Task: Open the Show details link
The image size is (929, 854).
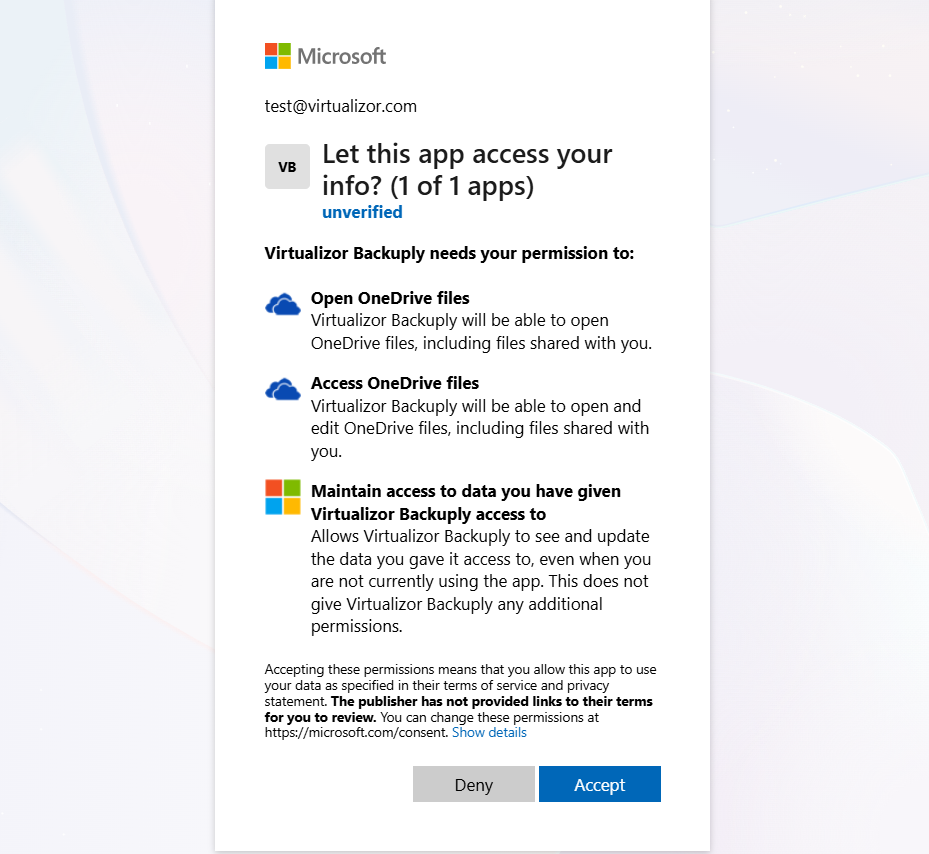Action: (489, 733)
